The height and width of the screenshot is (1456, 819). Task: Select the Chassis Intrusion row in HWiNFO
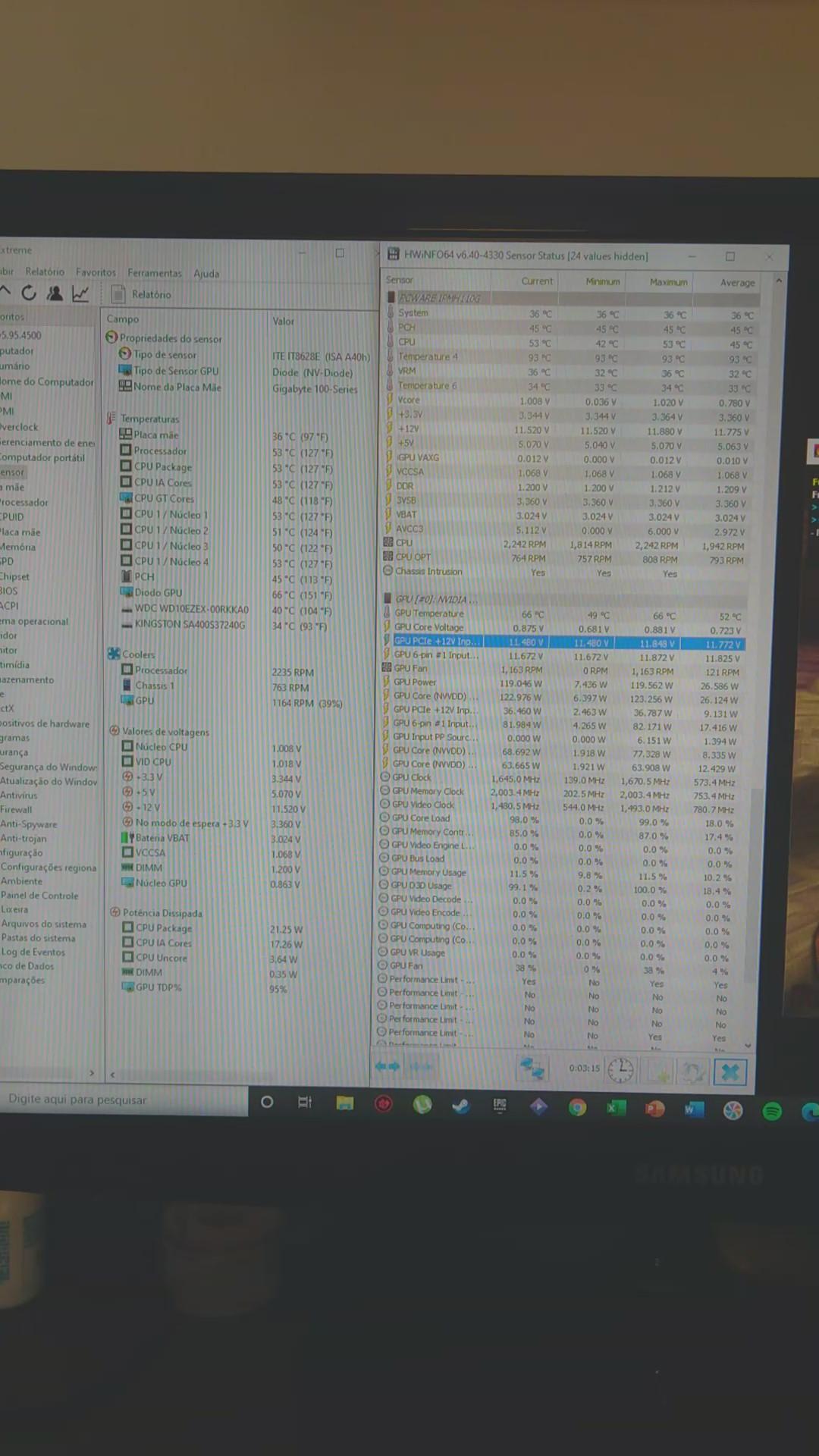click(x=565, y=572)
